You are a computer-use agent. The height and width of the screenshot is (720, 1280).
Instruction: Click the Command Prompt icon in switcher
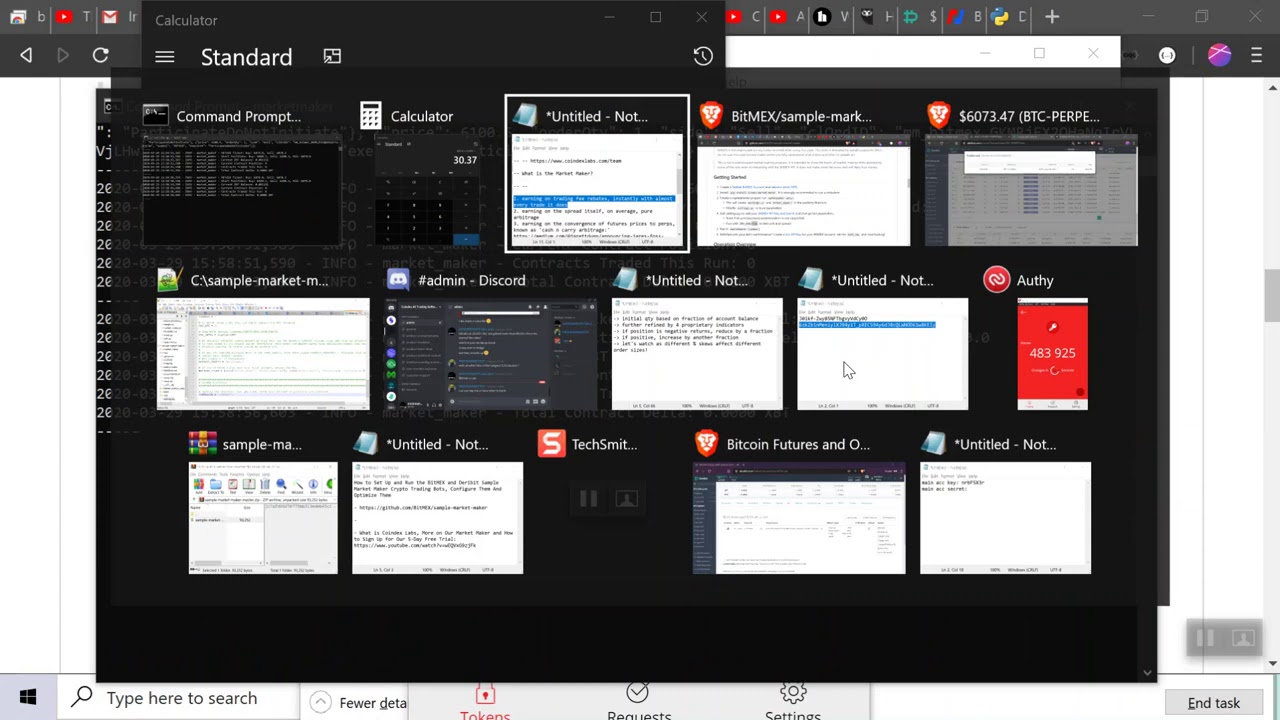(155, 116)
